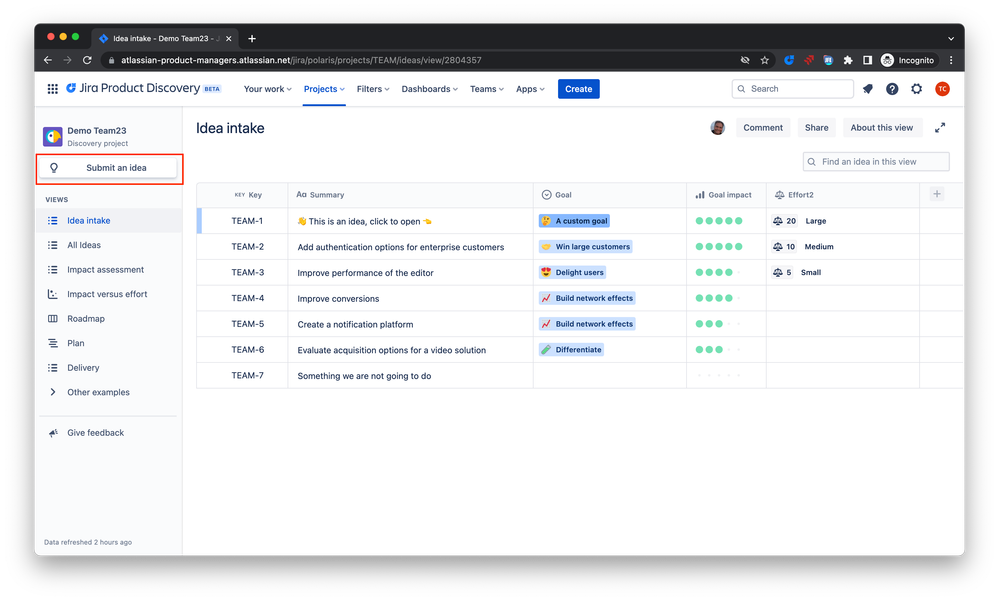This screenshot has height=601, width=999.
Task: Click the Effort2 value 20 Large
Action: tap(799, 221)
